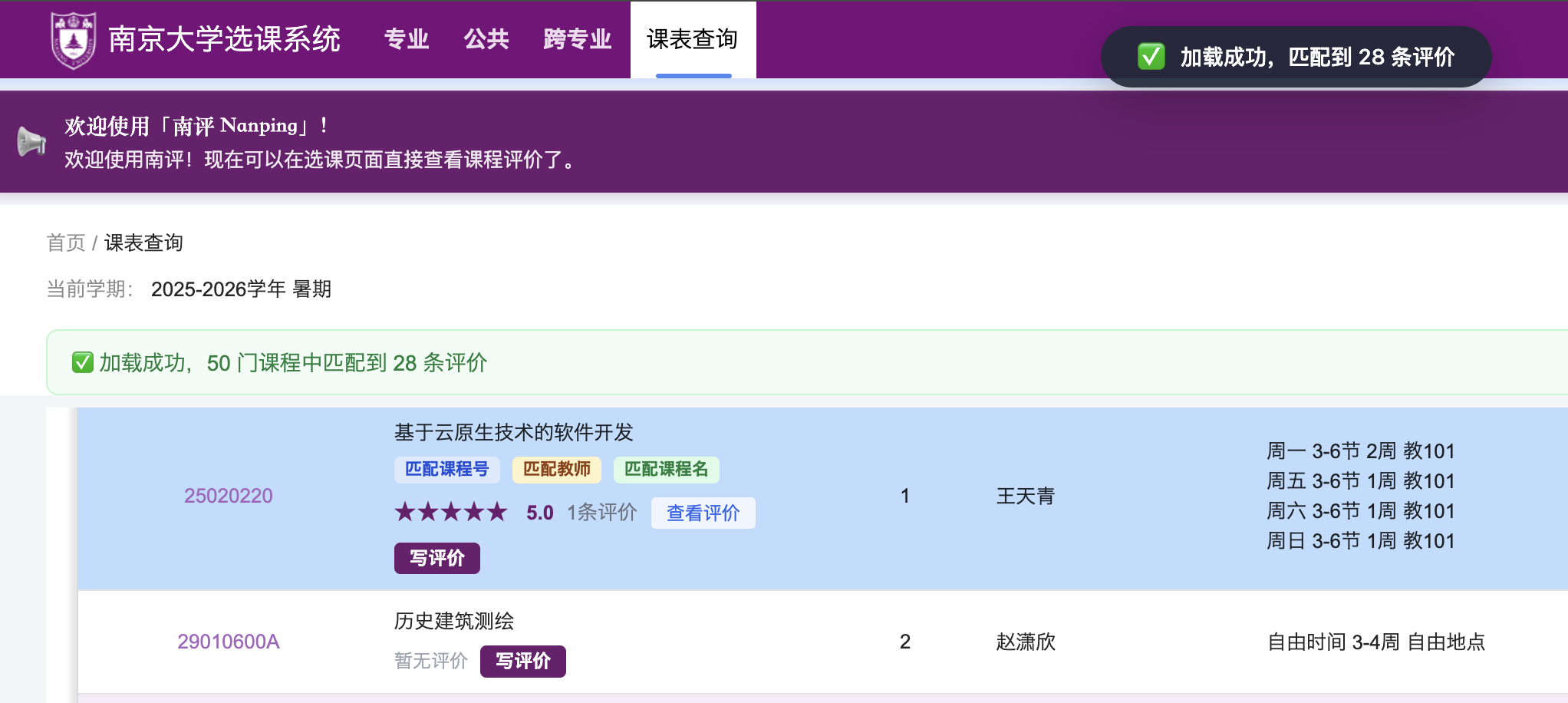
Task: Switch to the 跨专业 tab
Action: tap(577, 39)
